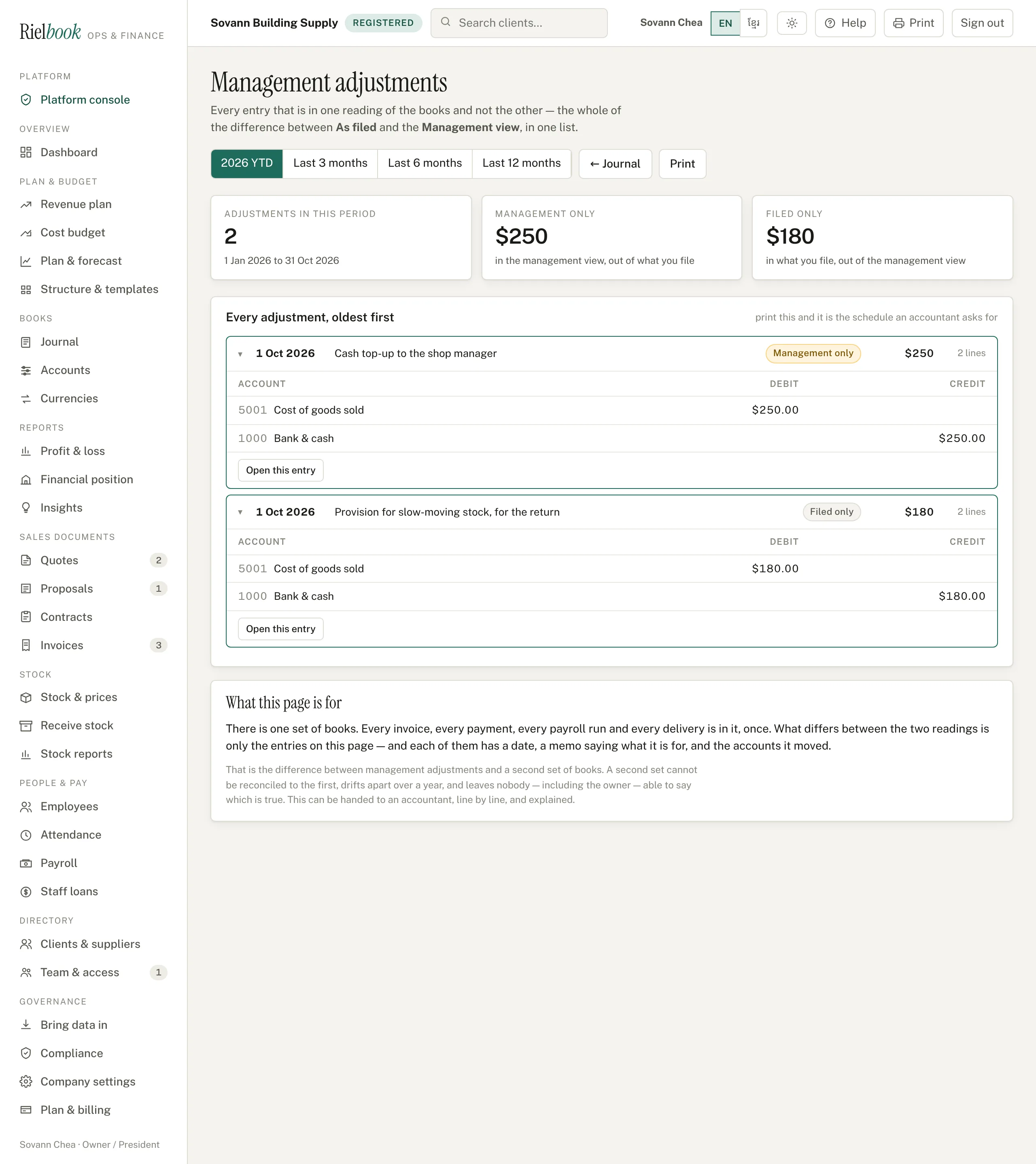The width and height of the screenshot is (1036, 1164).
Task: Select the 2026 YTD period tab
Action: click(246, 164)
